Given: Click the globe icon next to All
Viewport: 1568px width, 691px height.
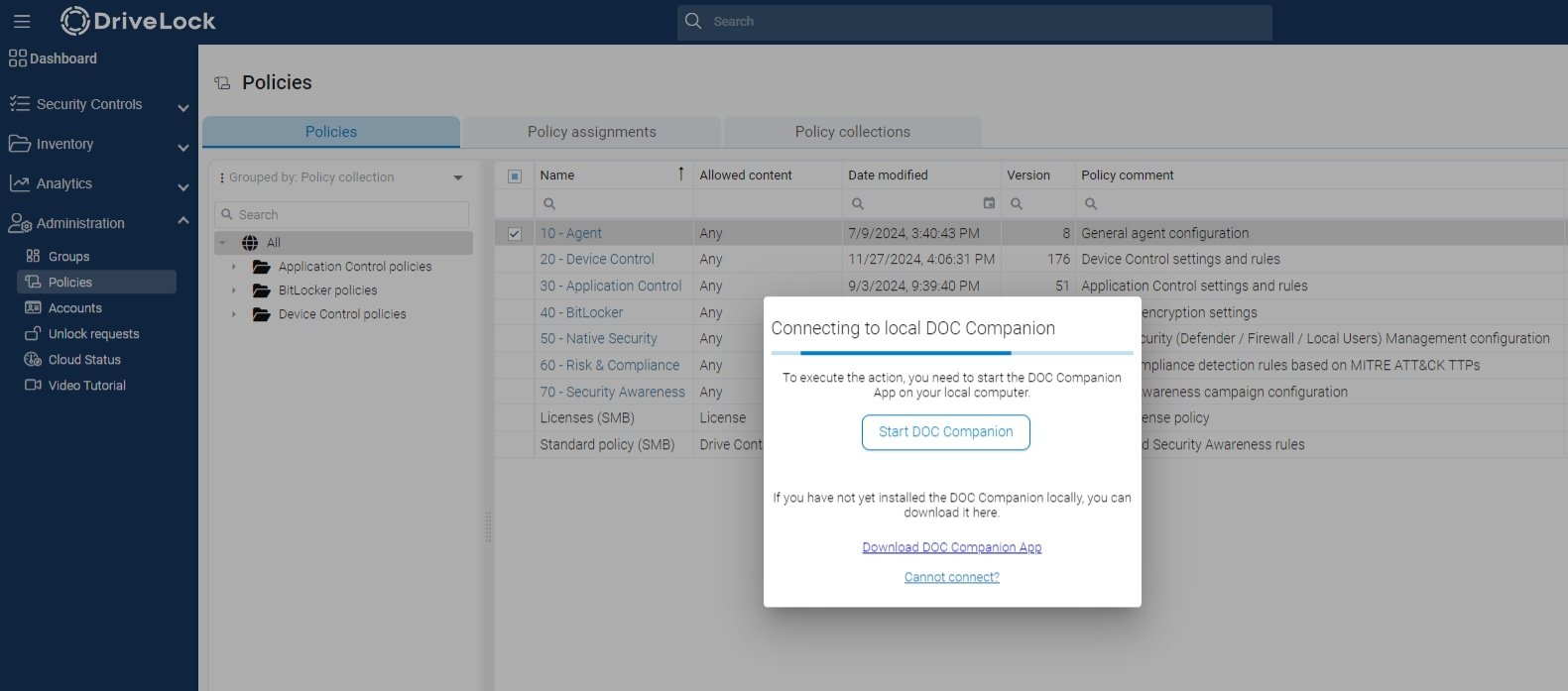Looking at the screenshot, I should pos(250,243).
